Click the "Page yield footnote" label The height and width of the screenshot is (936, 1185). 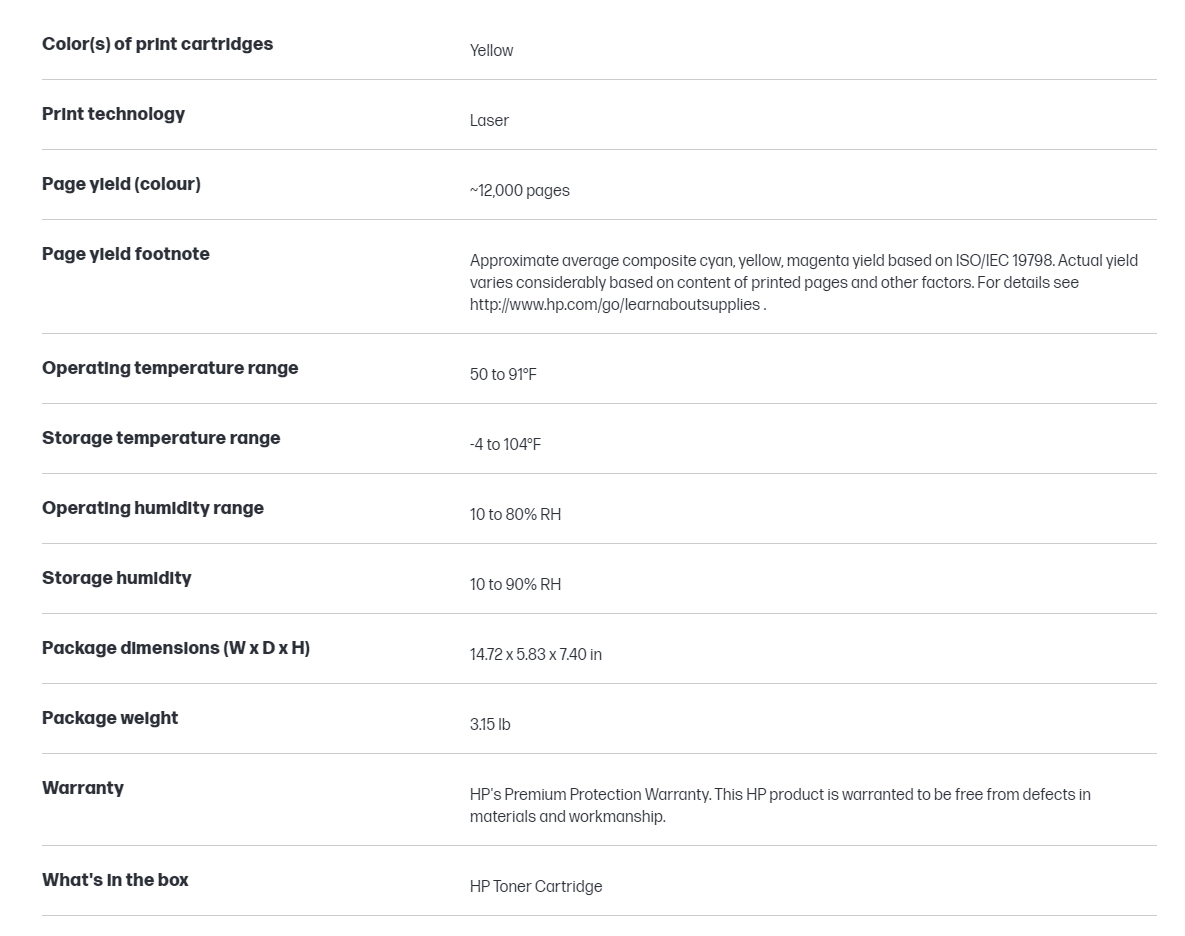125,254
